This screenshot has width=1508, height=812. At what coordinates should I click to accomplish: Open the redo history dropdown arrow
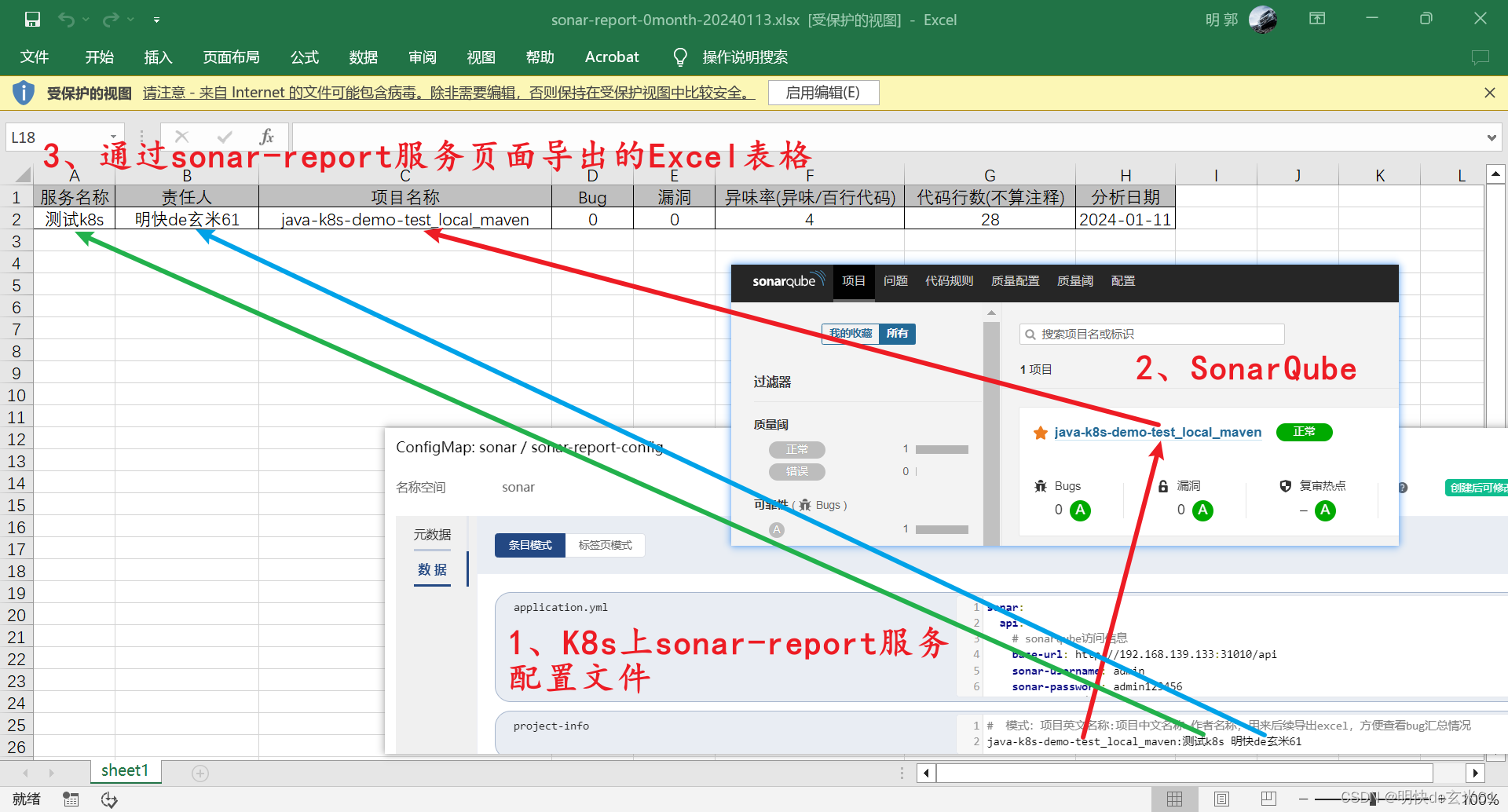pyautogui.click(x=130, y=20)
